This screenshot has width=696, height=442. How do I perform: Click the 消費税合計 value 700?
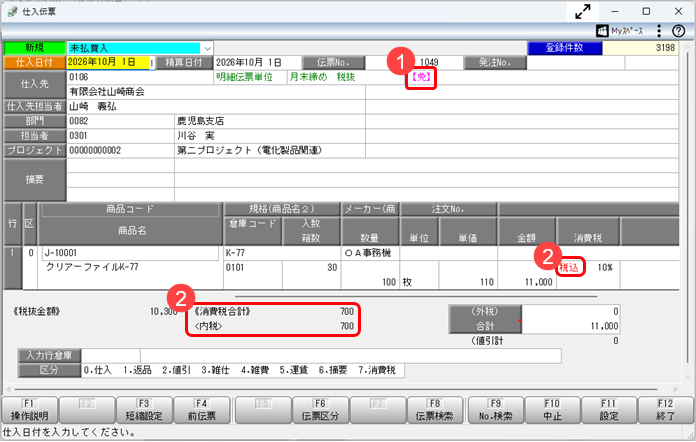347,312
